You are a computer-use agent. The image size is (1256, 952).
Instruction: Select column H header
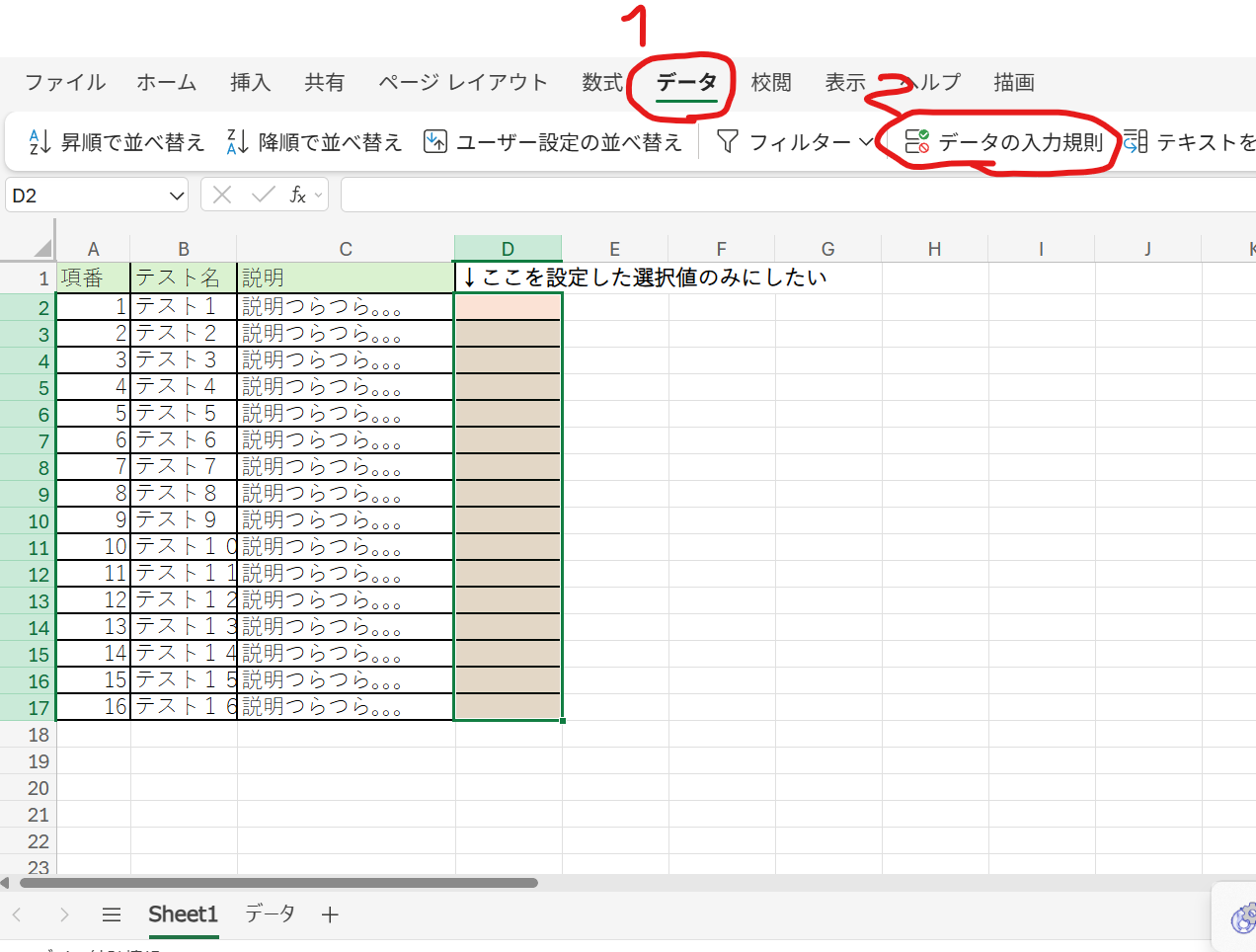point(934,249)
